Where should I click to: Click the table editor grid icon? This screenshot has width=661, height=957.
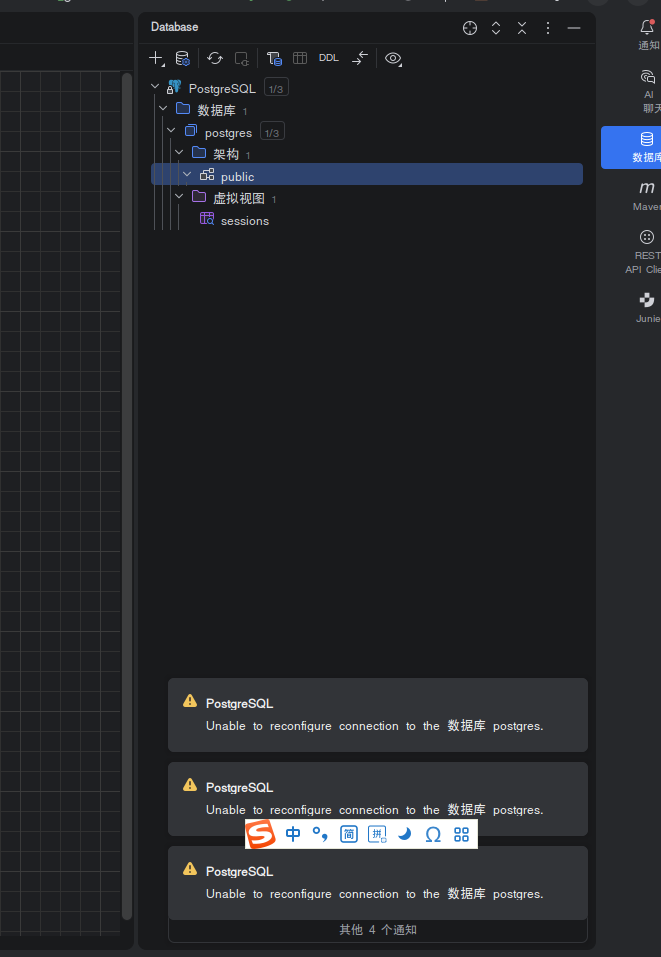300,59
